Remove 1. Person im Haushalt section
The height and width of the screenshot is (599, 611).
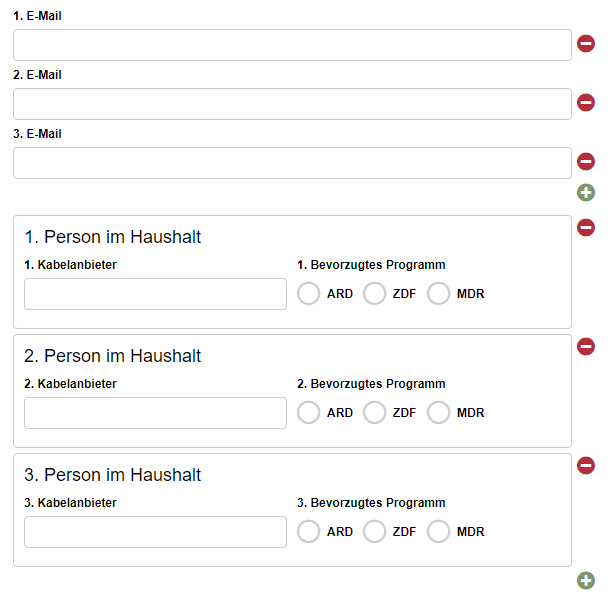click(x=586, y=228)
